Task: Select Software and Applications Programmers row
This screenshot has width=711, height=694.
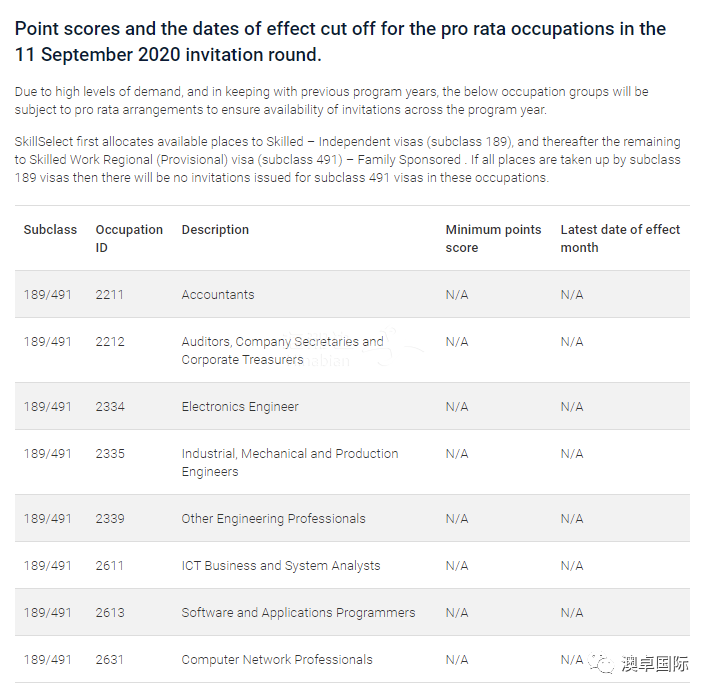Action: [352, 612]
